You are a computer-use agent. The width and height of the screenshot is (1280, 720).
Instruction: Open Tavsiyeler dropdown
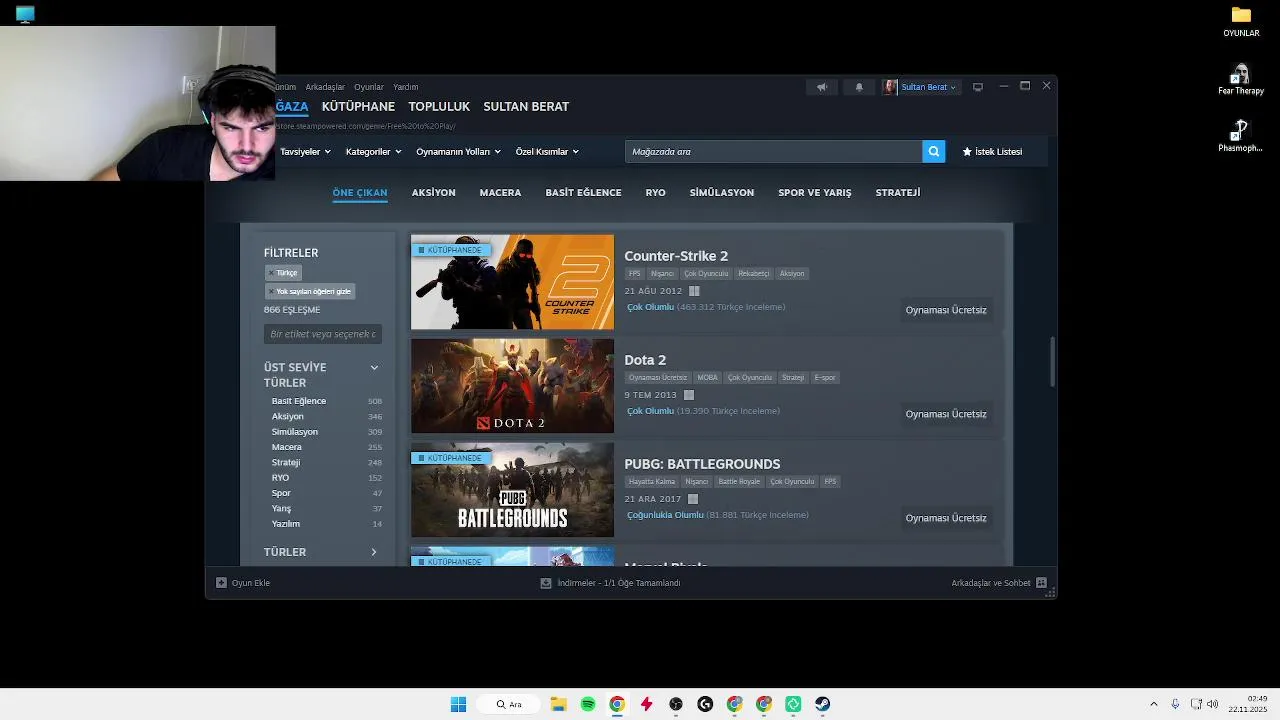coord(305,152)
